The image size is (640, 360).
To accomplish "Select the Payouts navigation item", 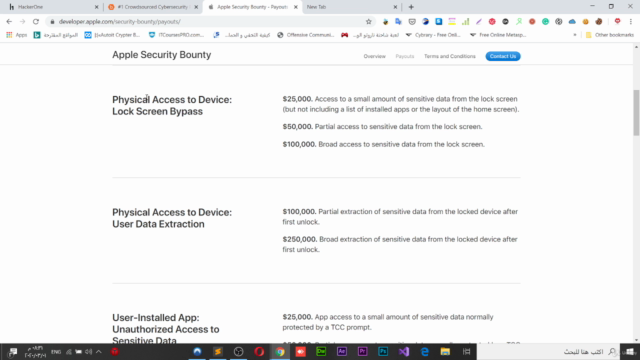I will coord(404,56).
